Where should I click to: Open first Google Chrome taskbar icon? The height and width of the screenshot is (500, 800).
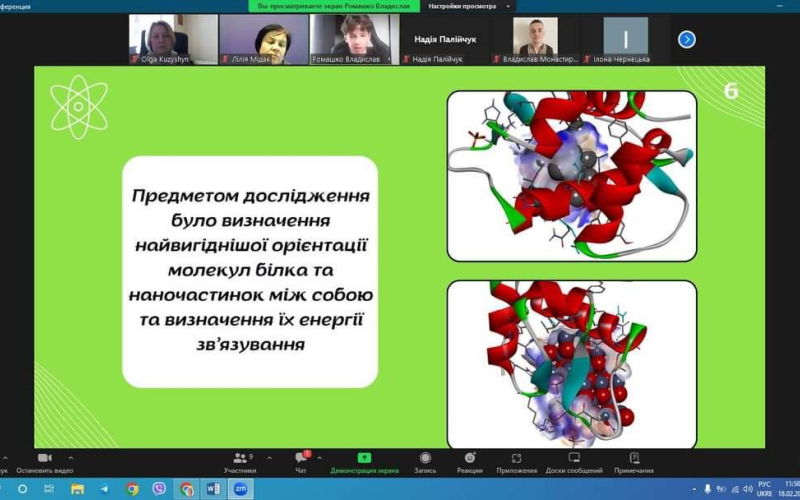pyautogui.click(x=132, y=489)
